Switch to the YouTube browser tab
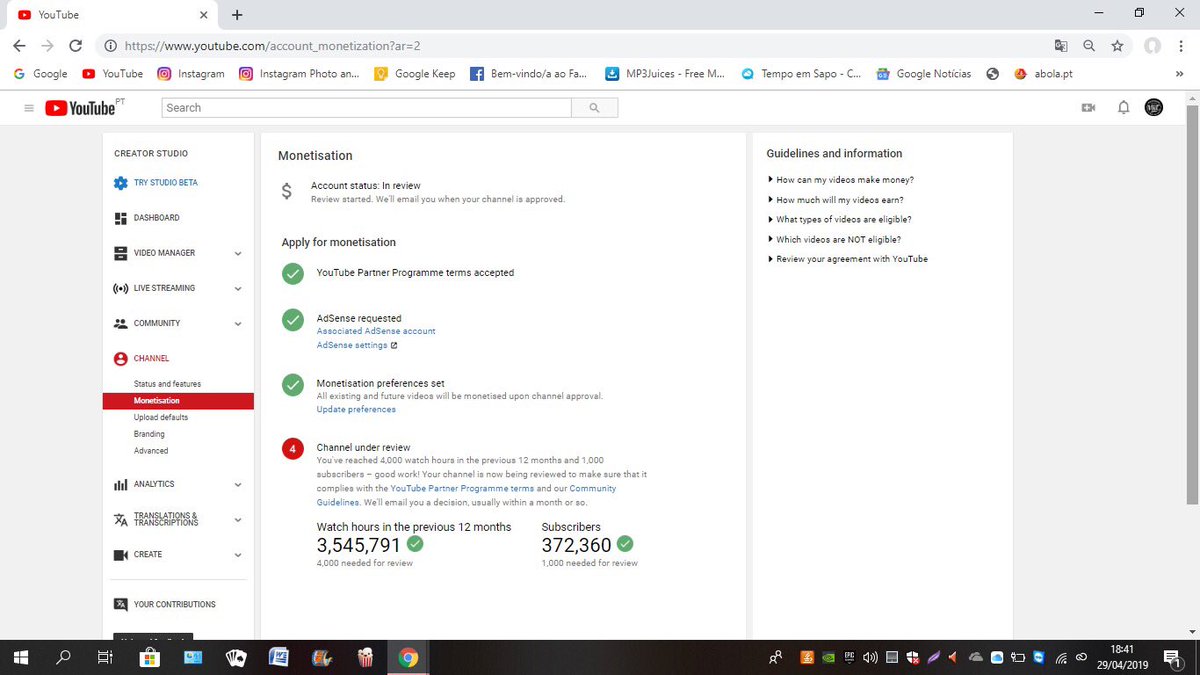 tap(110, 15)
